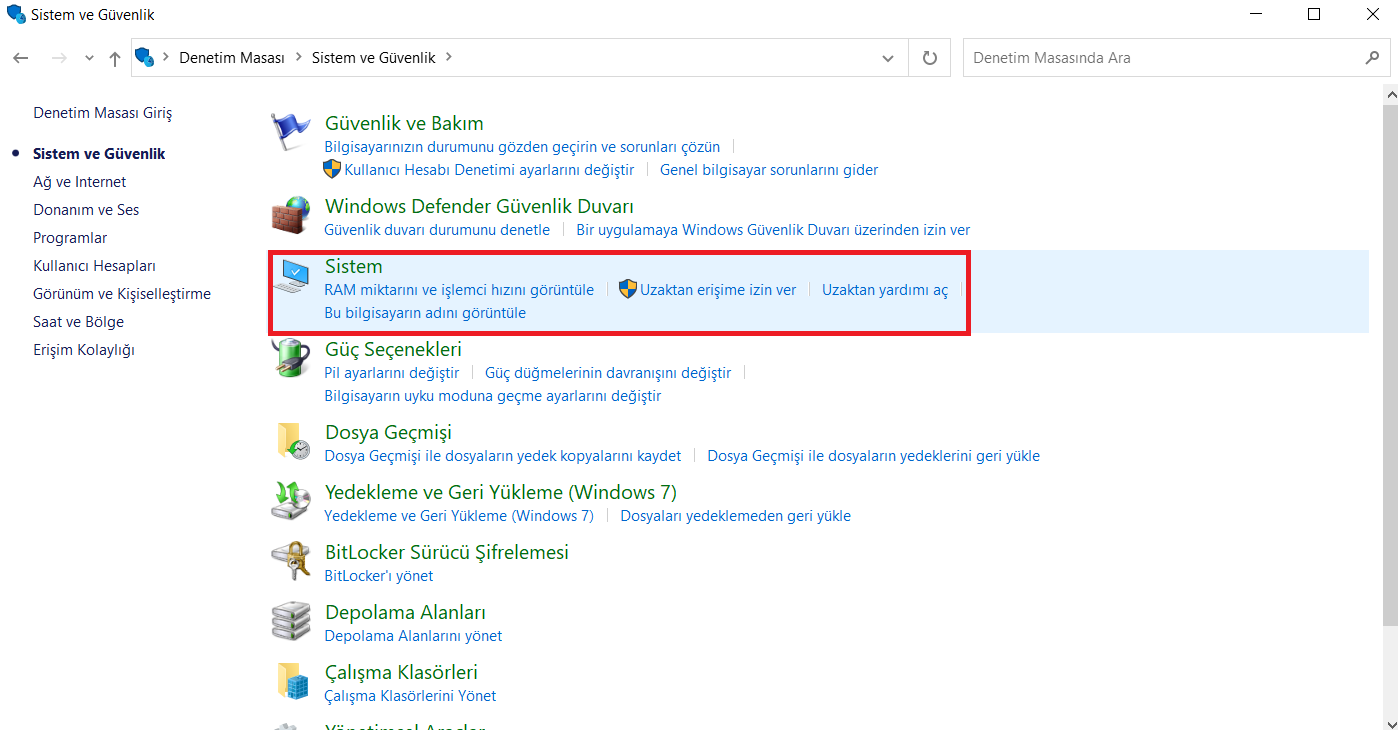The width and height of the screenshot is (1398, 730).
Task: Open Saat ve Bölge category
Action: click(78, 322)
